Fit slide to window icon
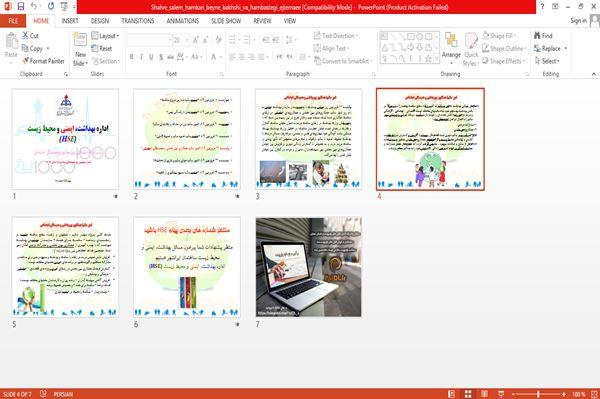The height and width of the screenshot is (399, 600). 594,394
